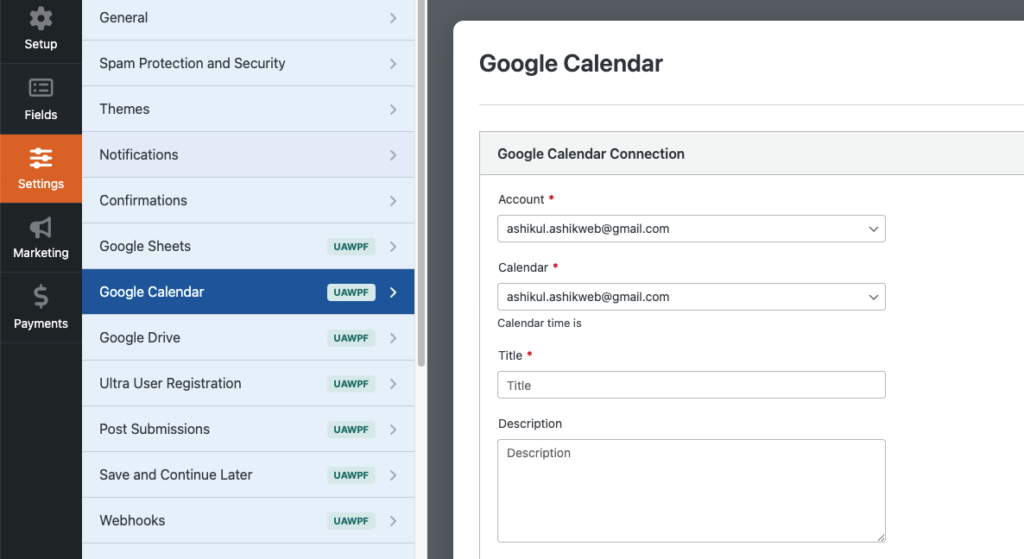Open Save and Continue Later settings
The height and width of the screenshot is (559, 1024).
point(176,475)
